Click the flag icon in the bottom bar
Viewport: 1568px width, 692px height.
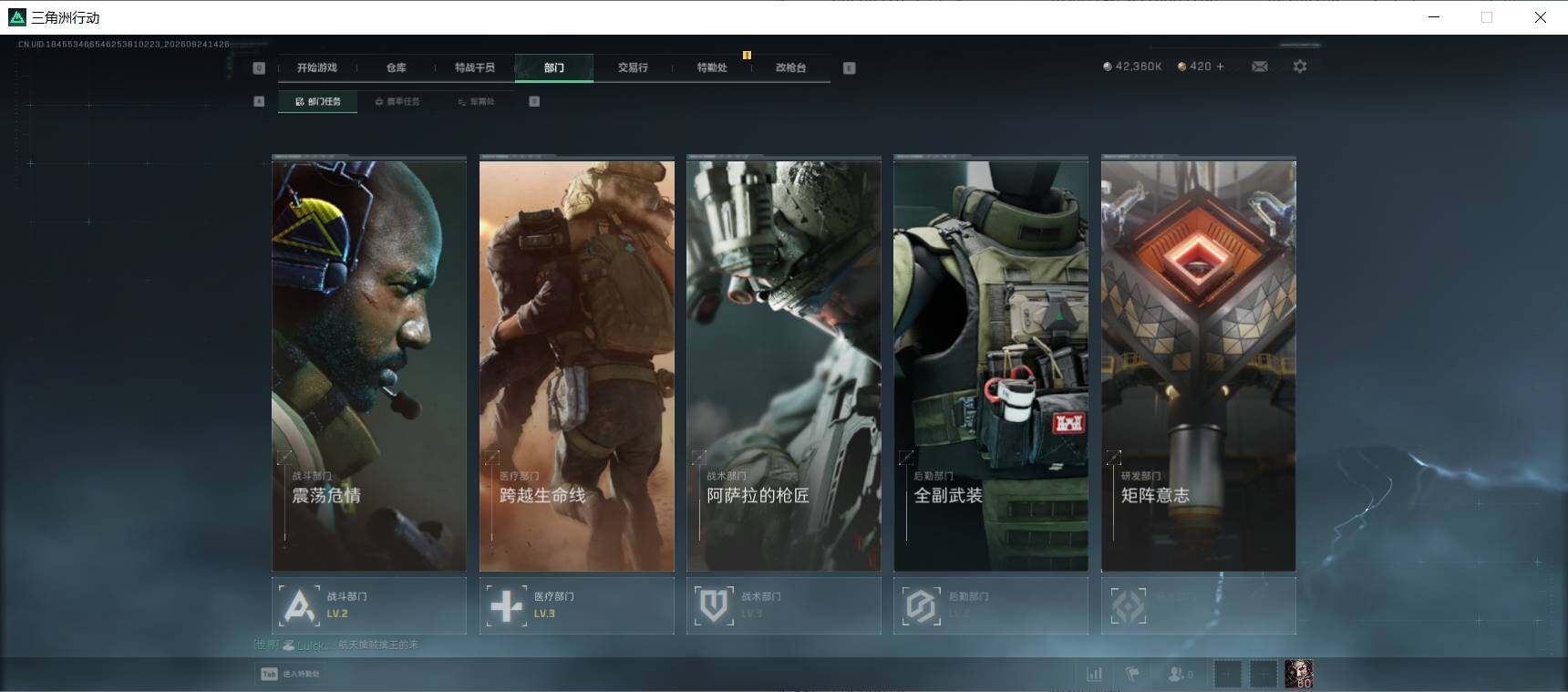pyautogui.click(x=1133, y=674)
